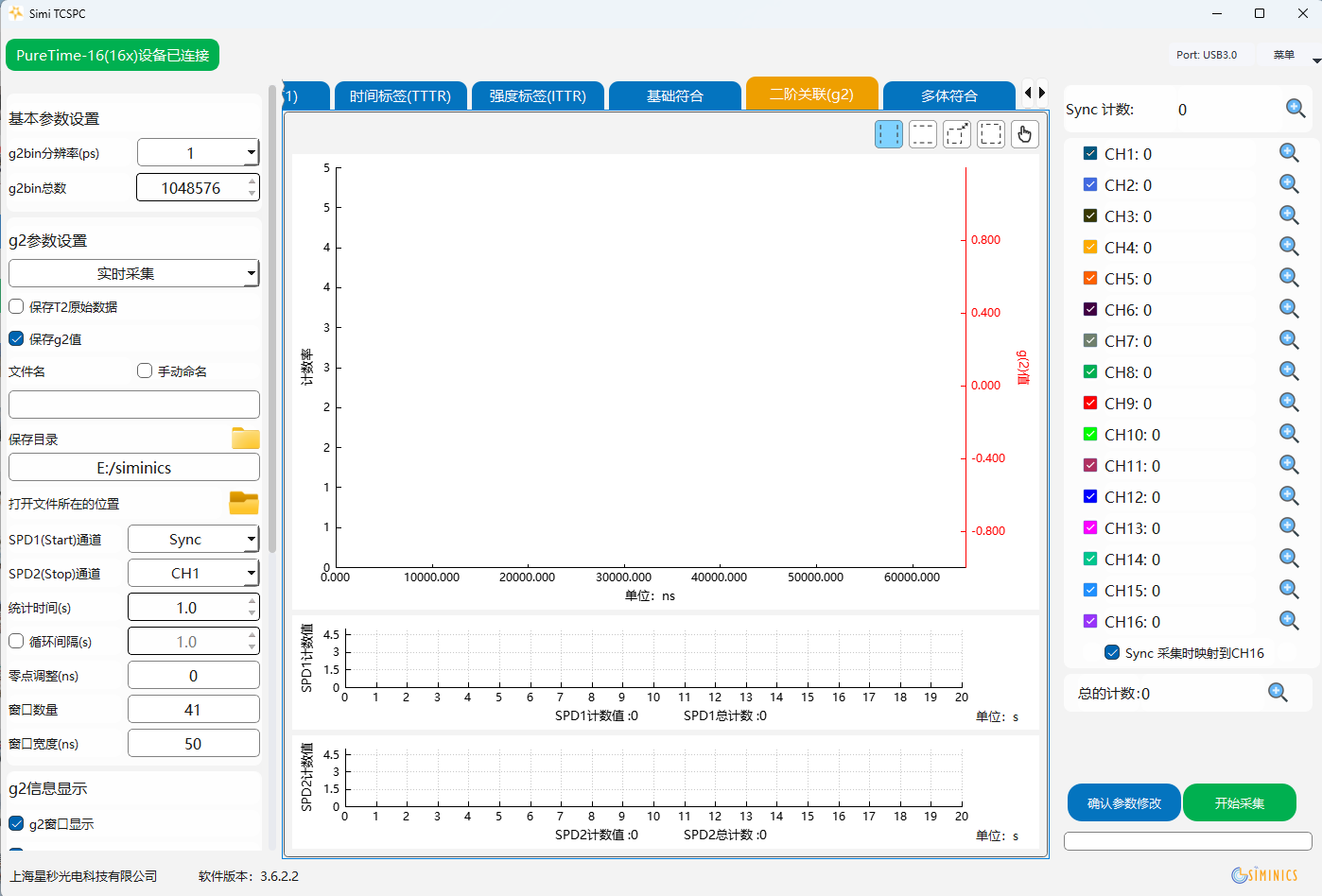Screen dimensions: 1322x896
Task: Click the open folder icon for 打开文件所在的位置
Action: [244, 503]
